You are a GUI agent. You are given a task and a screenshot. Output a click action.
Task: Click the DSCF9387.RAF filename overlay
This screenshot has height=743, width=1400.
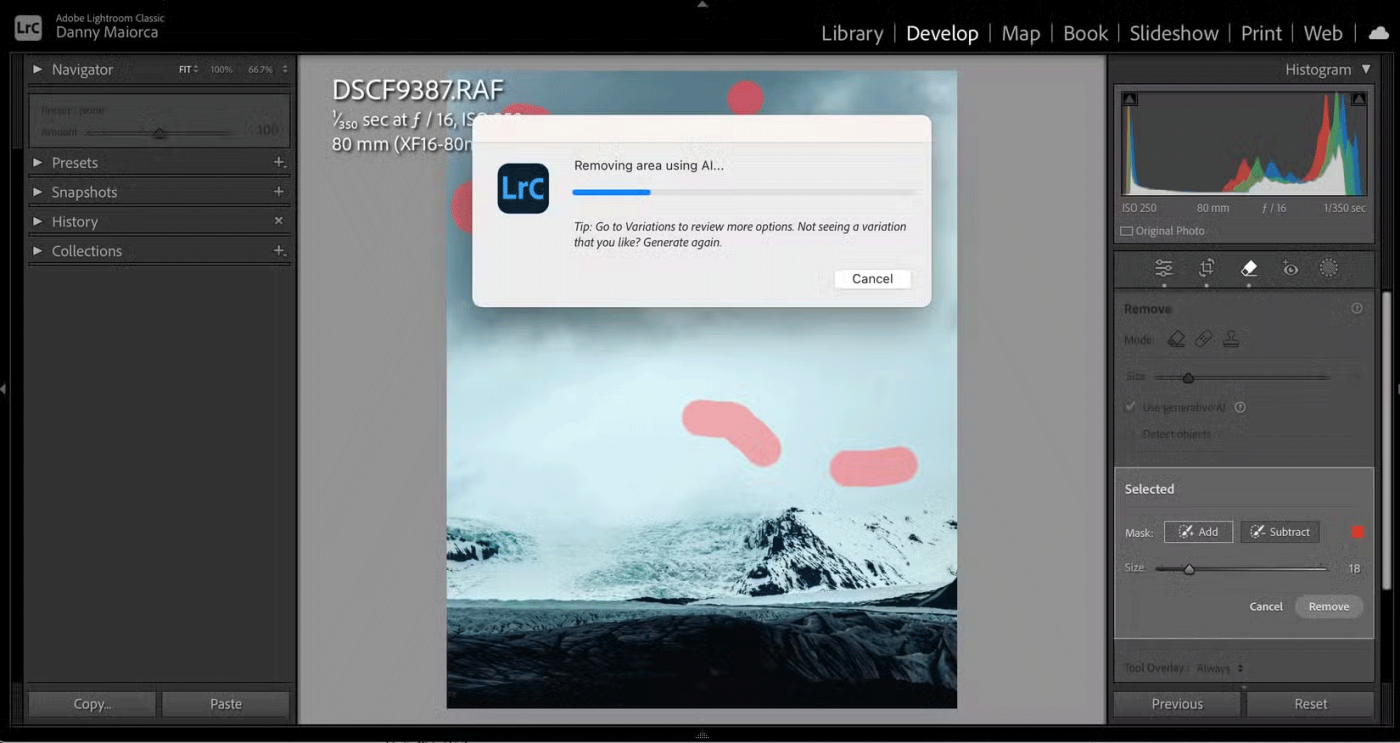418,91
